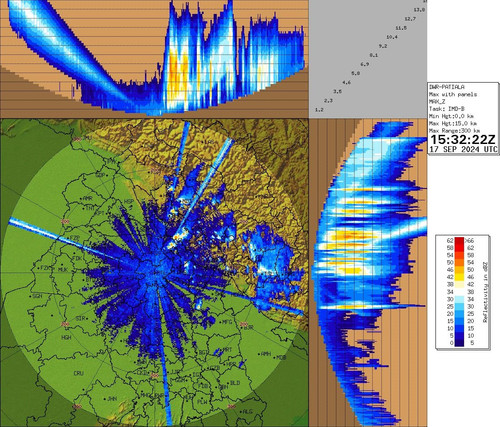
Task: Select the 'Max with panels' product line
Action: 453,95
